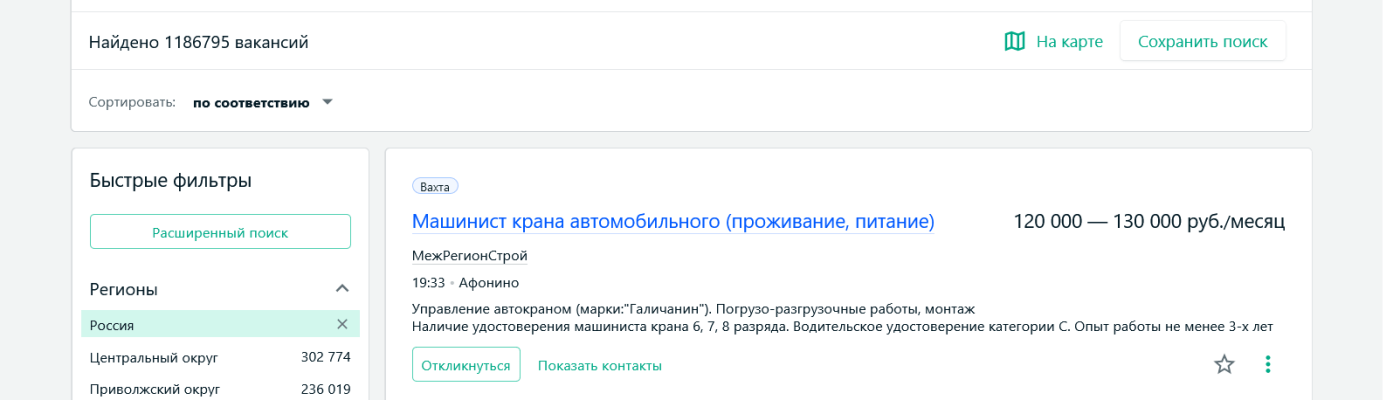Screen dimensions: 1400x400
Task: Click the map icon beside На карте
Action: (x=1014, y=41)
